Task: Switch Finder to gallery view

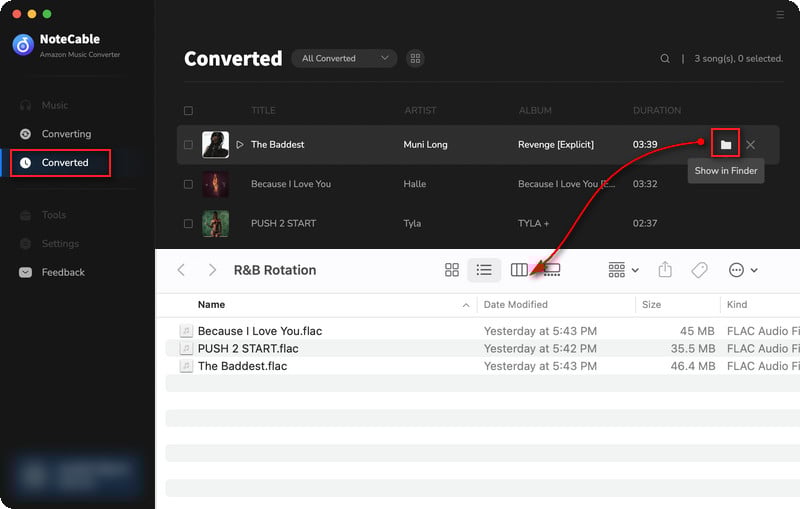Action: click(x=552, y=270)
